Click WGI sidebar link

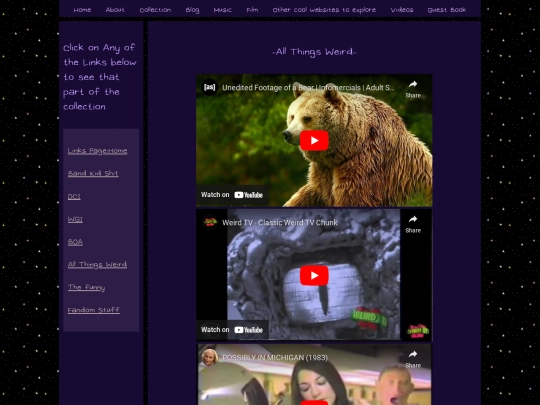point(75,219)
